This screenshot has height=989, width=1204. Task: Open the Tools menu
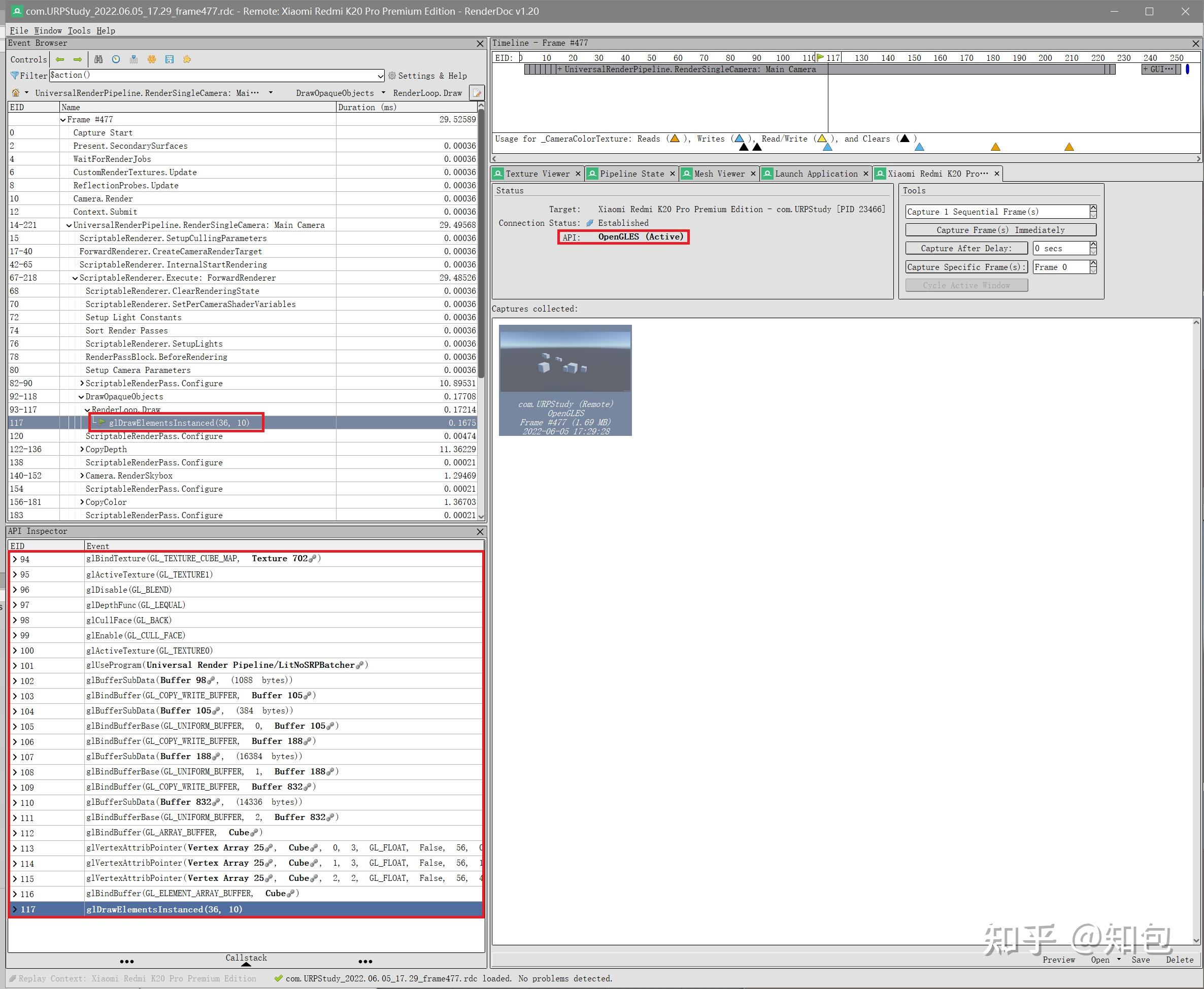click(79, 31)
